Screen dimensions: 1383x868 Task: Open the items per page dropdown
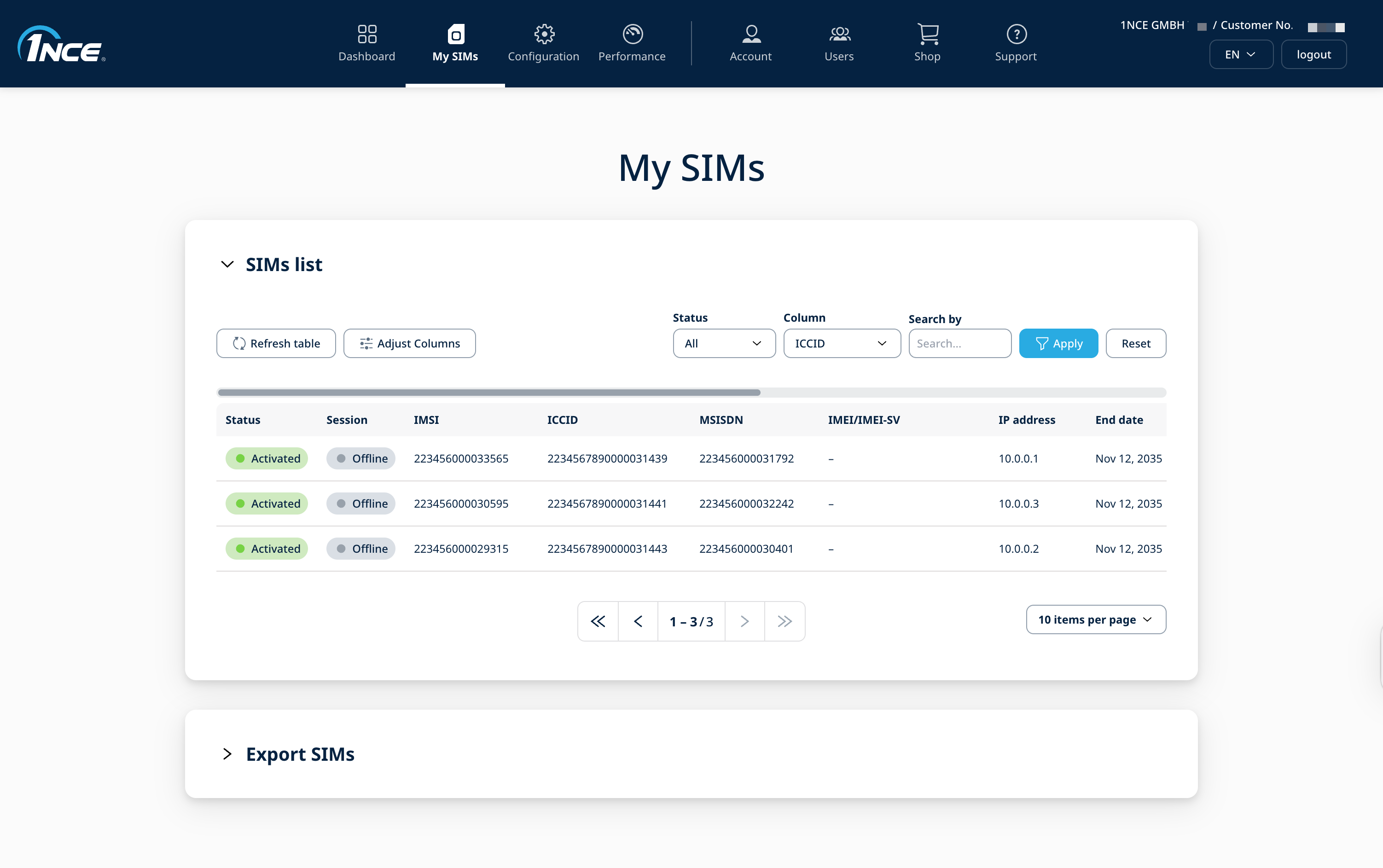click(x=1095, y=619)
